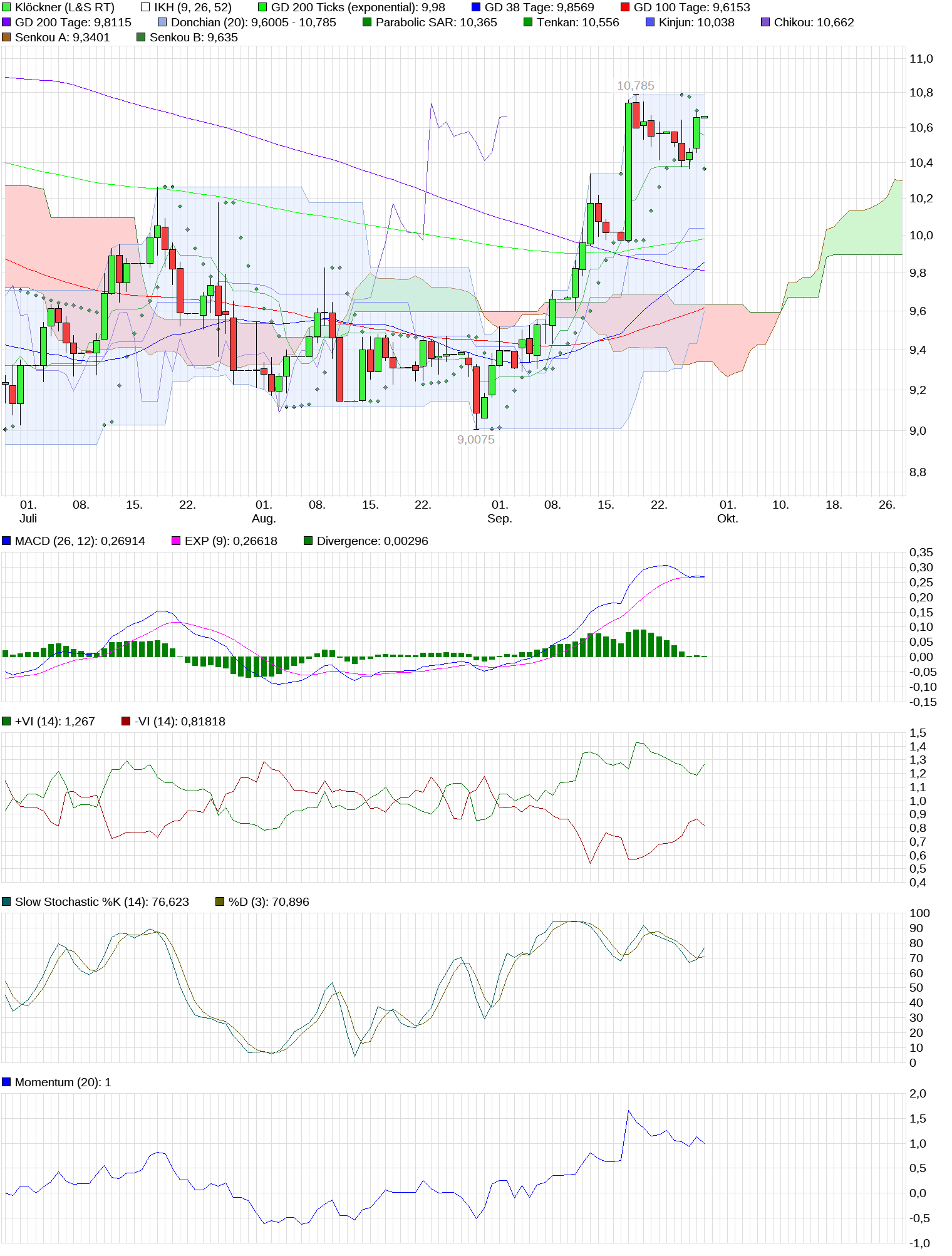The width and height of the screenshot is (952, 1256).
Task: Click the 01. Okt. date axis label
Action: coord(728,512)
